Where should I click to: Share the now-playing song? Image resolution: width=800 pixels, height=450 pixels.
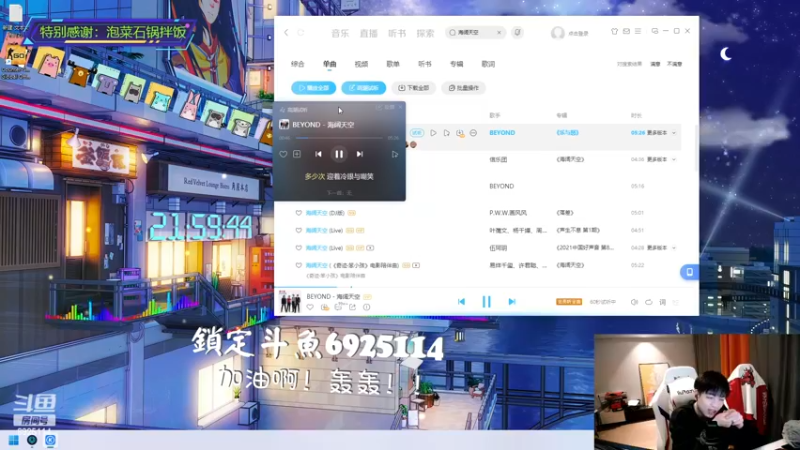point(353,307)
